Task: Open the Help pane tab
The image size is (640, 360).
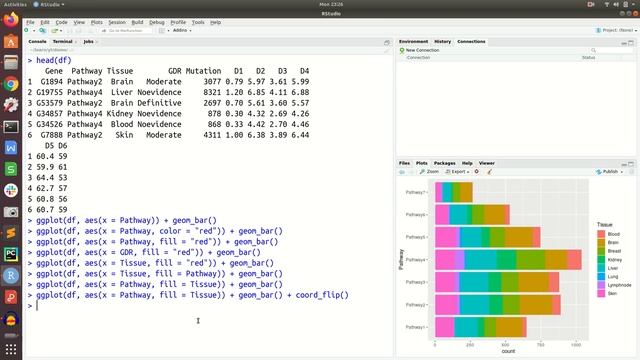Action: 467,163
